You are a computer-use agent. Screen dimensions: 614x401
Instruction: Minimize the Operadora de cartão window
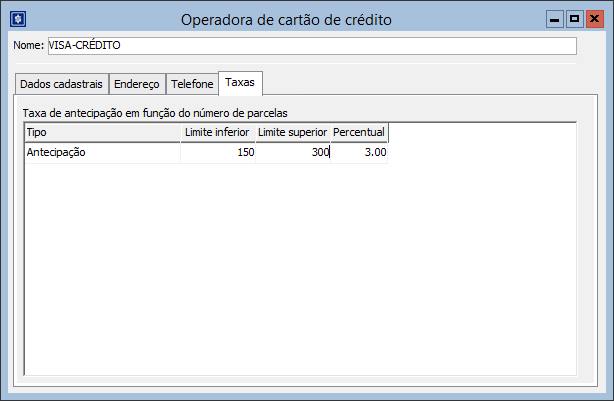(554, 19)
